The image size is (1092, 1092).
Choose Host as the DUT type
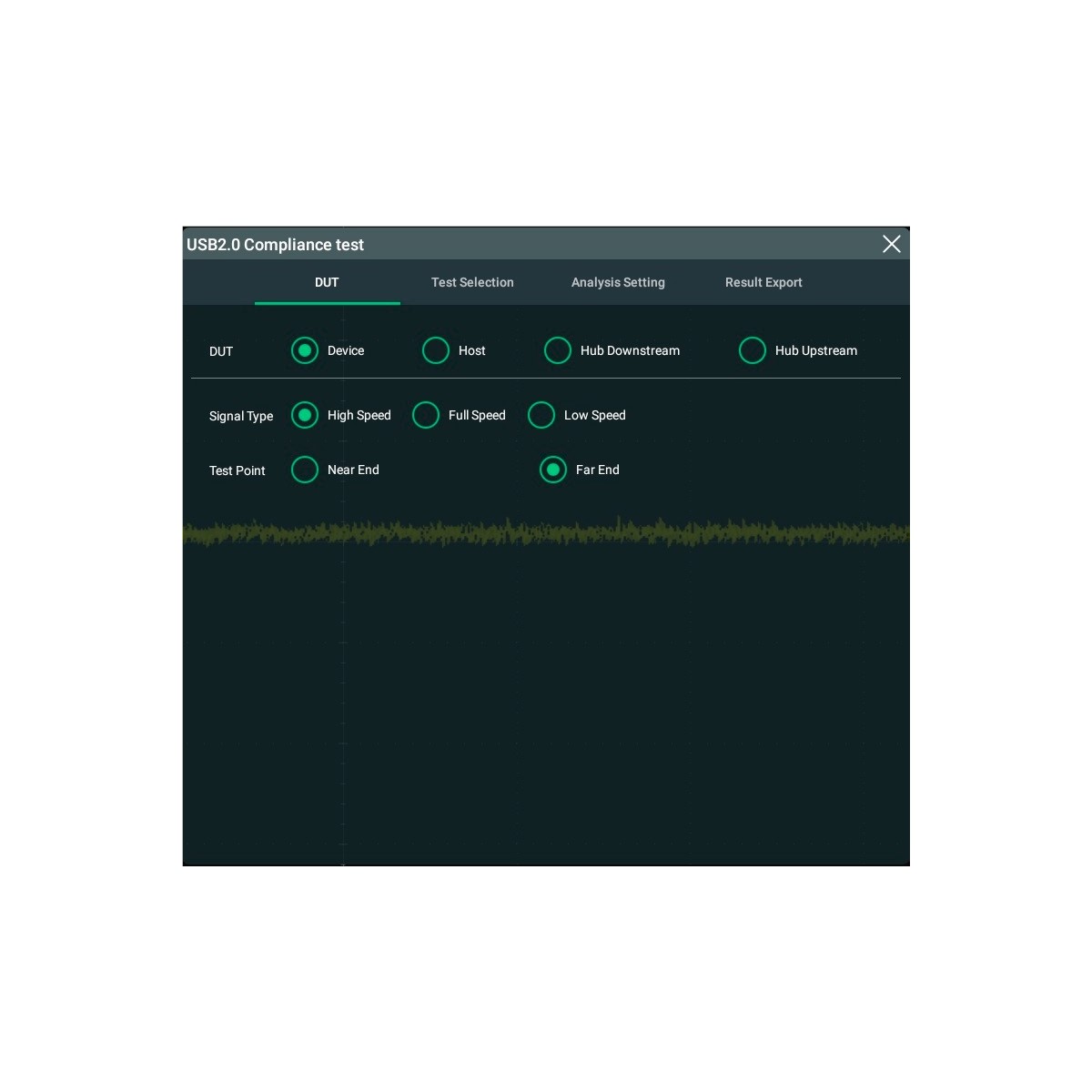pos(436,350)
